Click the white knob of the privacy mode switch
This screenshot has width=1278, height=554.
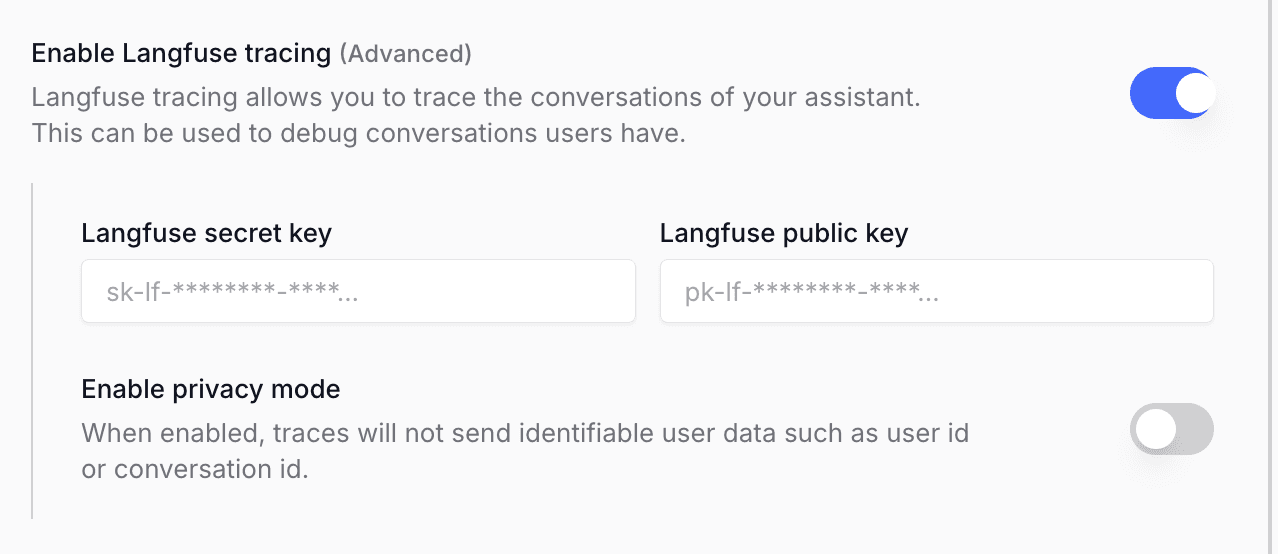pyautogui.click(x=1155, y=430)
